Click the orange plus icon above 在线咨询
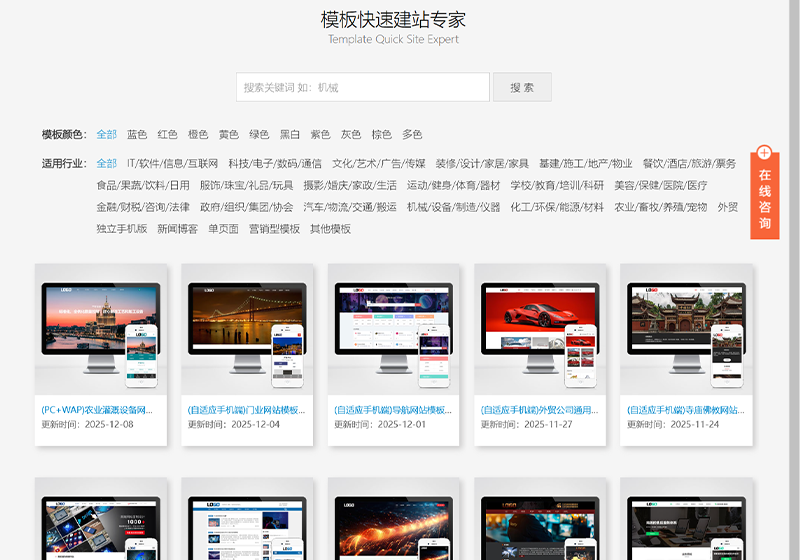 pyautogui.click(x=764, y=153)
